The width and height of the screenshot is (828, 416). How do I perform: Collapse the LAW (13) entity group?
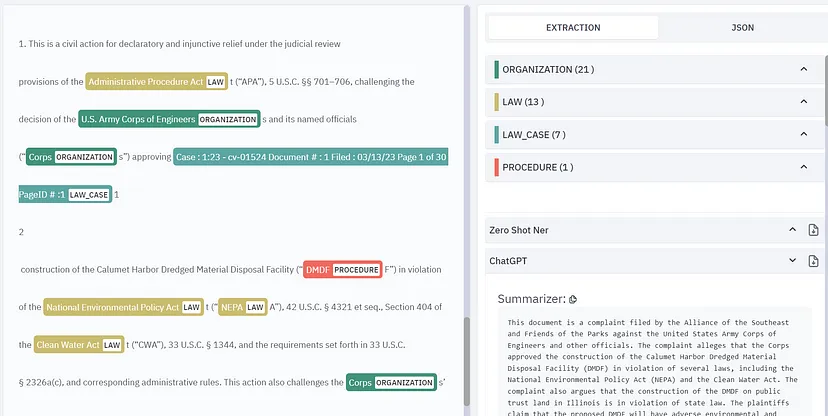[x=804, y=102]
